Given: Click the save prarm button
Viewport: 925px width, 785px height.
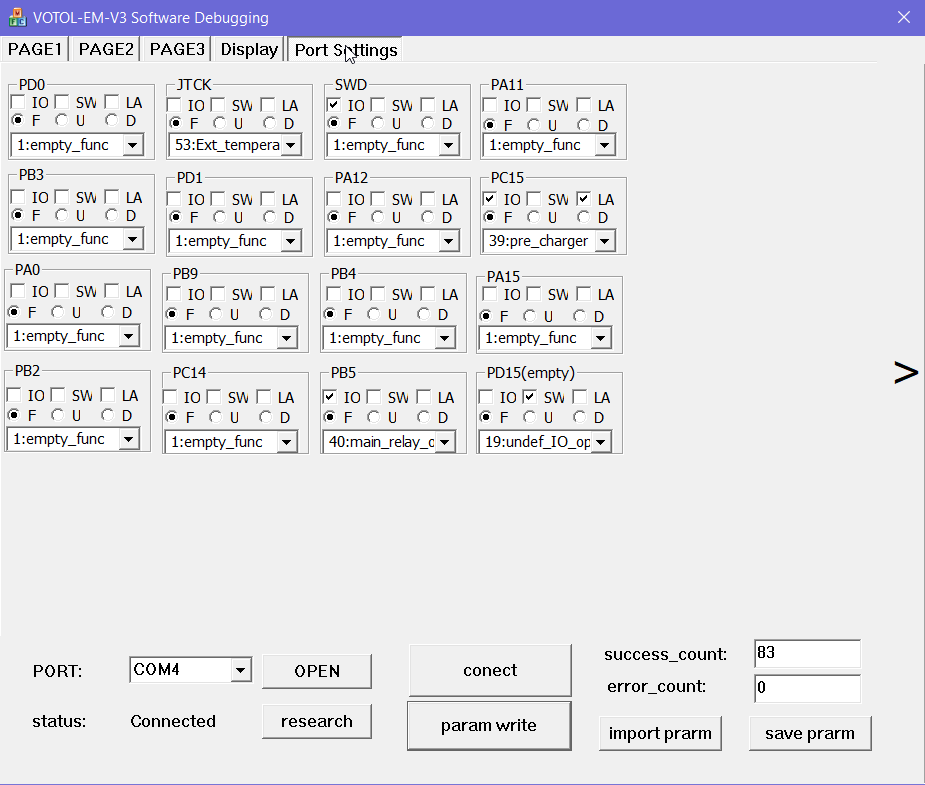Looking at the screenshot, I should tap(809, 733).
